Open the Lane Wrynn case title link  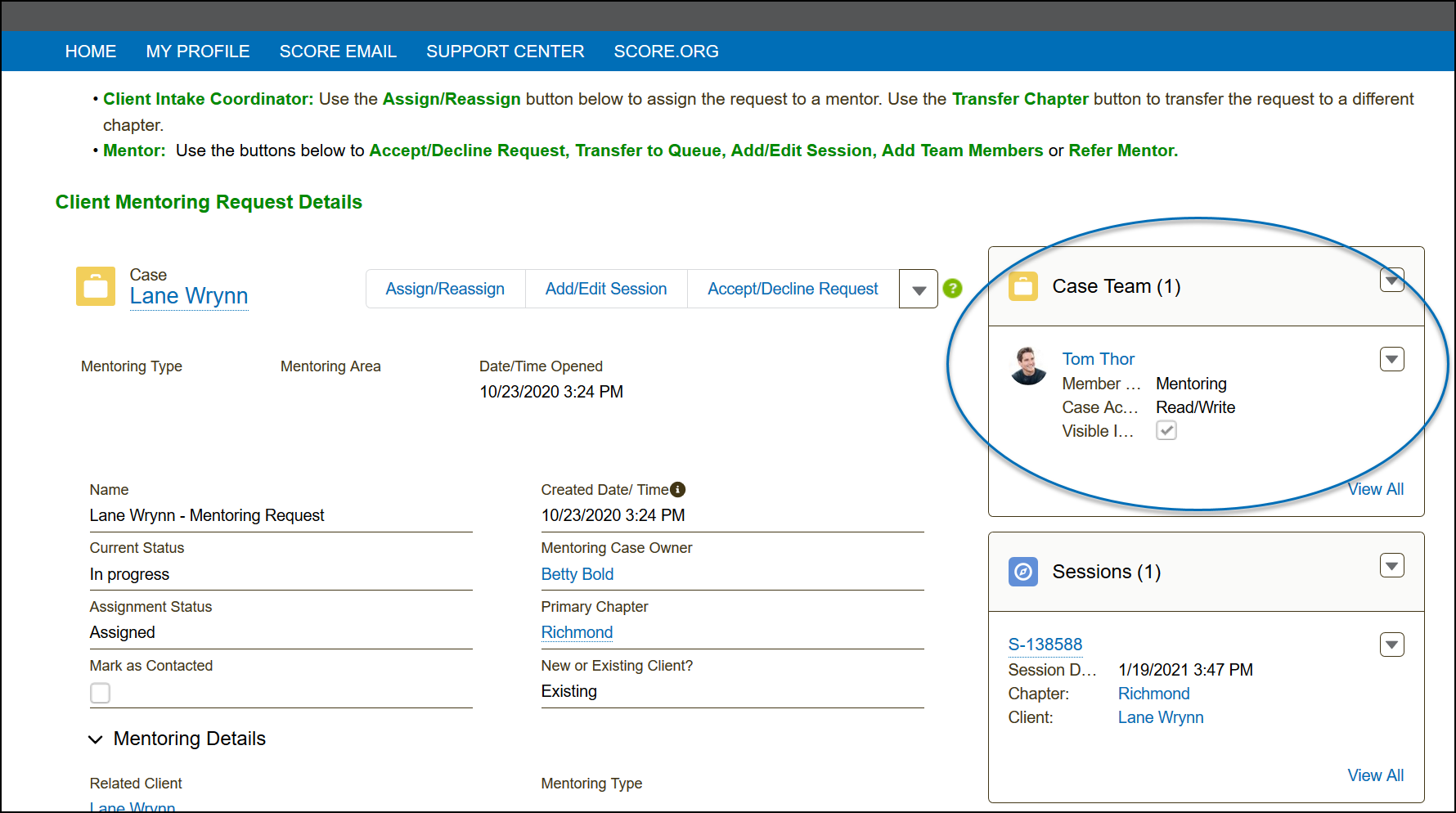(x=189, y=296)
